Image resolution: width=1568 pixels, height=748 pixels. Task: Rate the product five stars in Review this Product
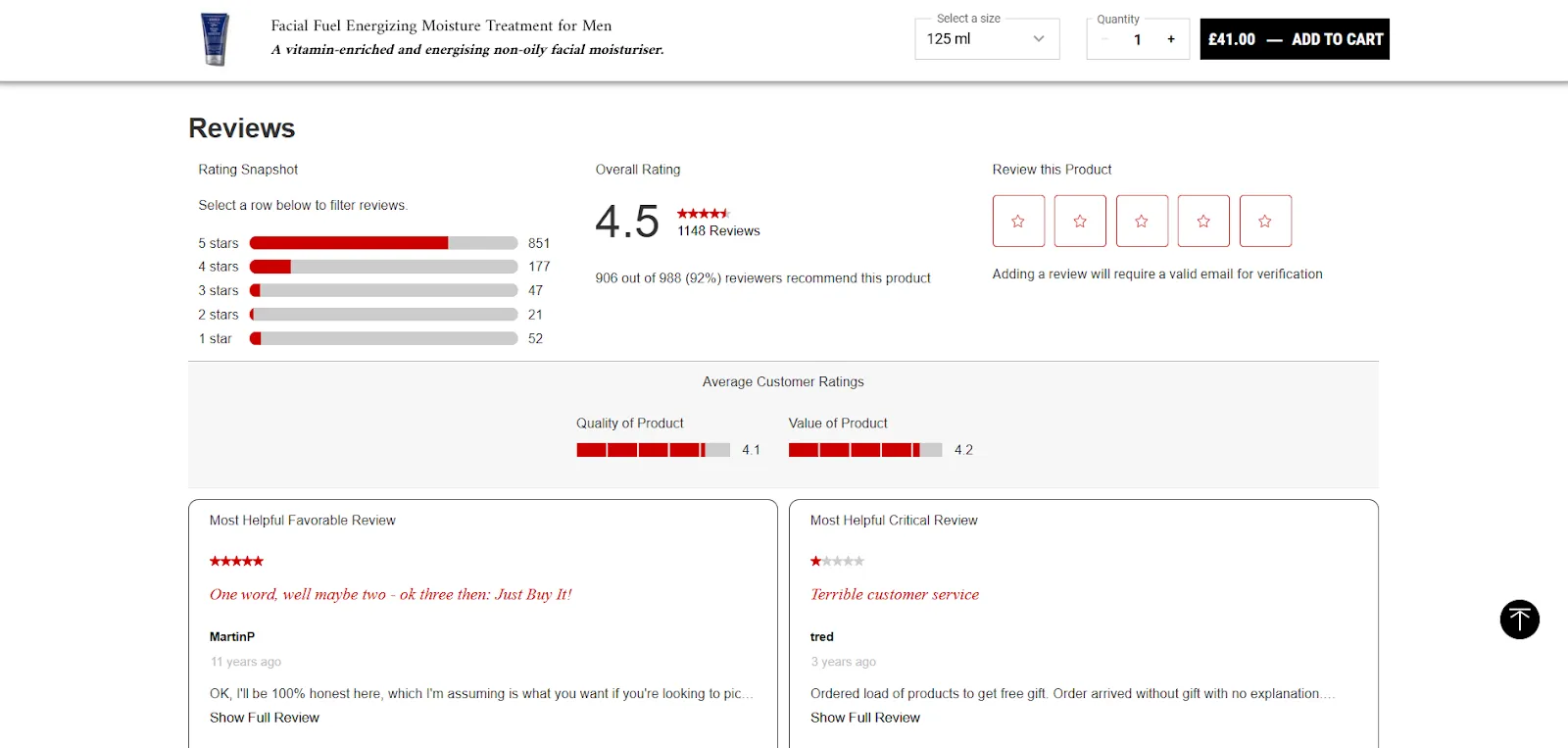click(1265, 221)
